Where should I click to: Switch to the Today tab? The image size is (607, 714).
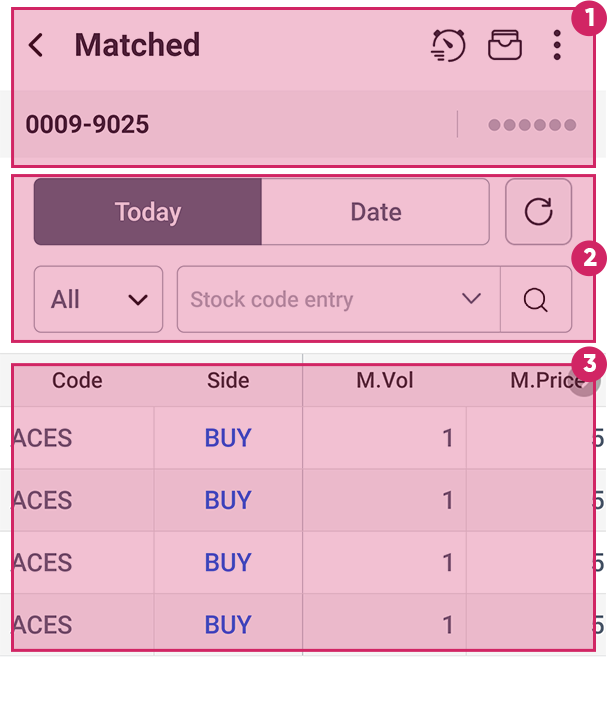click(x=148, y=212)
